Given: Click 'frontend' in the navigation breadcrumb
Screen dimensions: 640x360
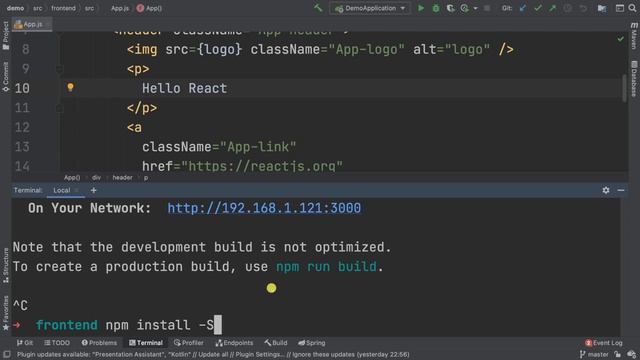Looking at the screenshot, I should [x=63, y=8].
